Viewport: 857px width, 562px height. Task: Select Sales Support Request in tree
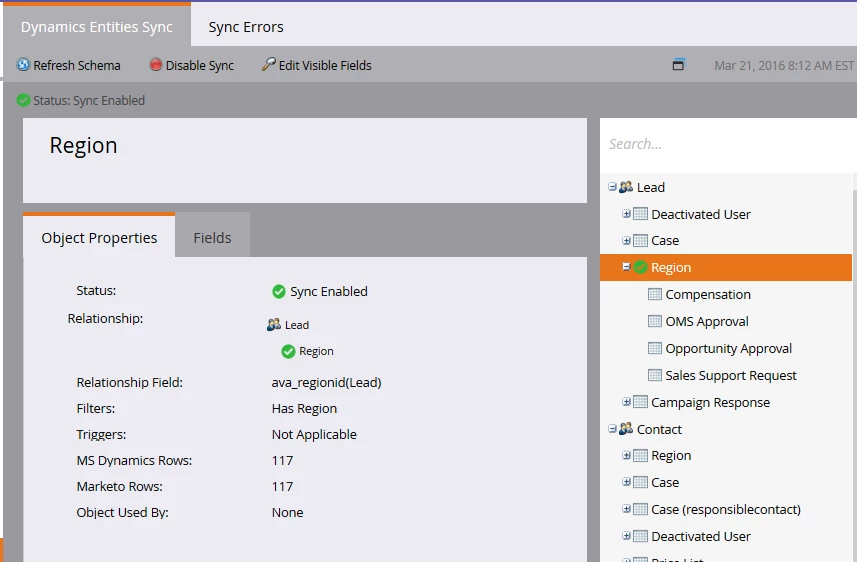coord(731,375)
